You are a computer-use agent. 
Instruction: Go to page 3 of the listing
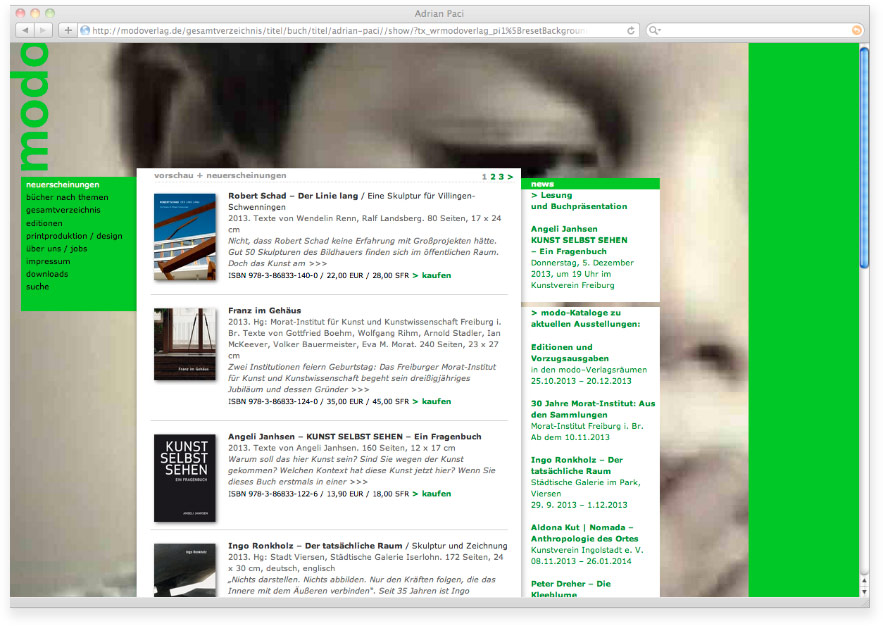click(x=501, y=176)
